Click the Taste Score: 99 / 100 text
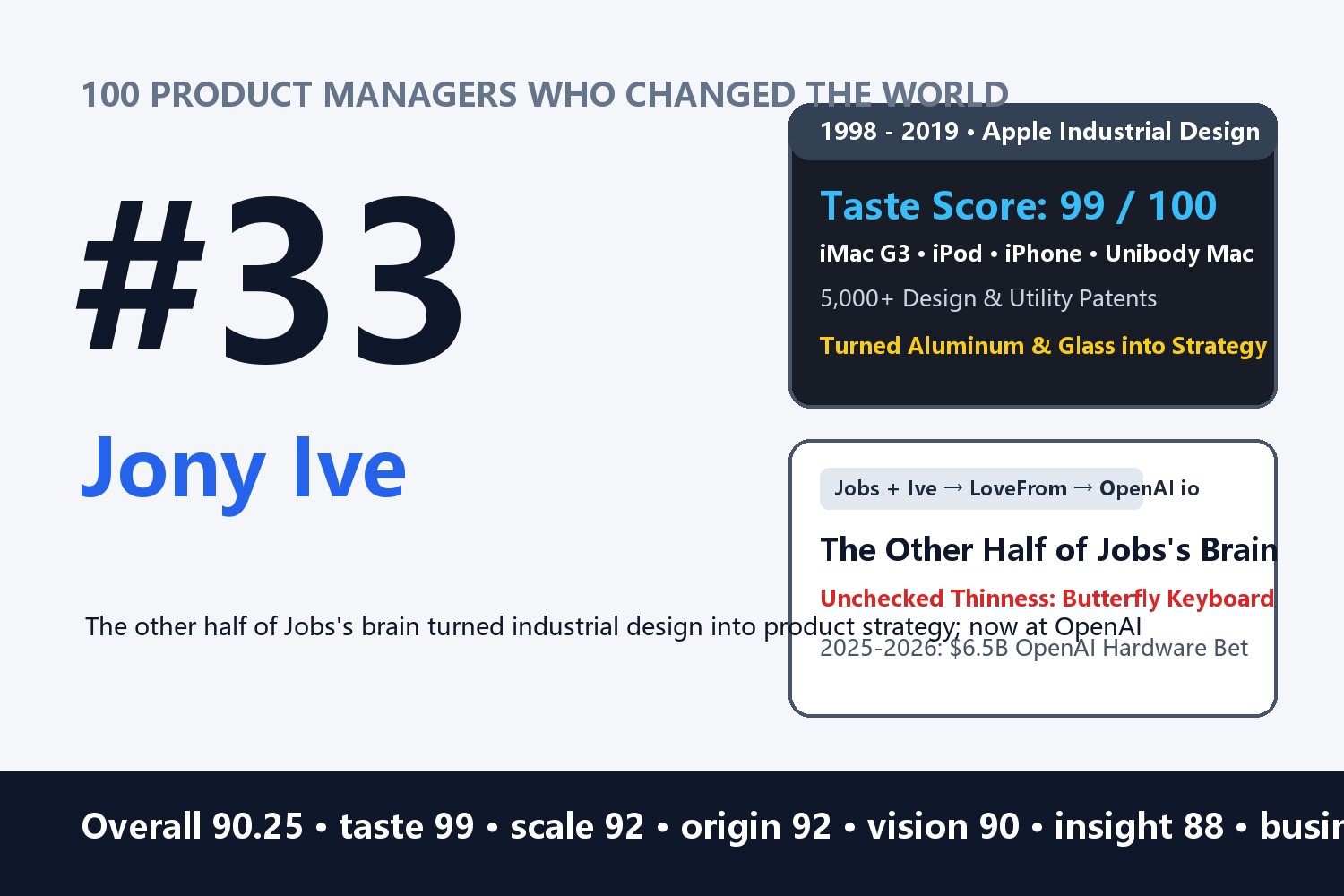 pos(1018,206)
